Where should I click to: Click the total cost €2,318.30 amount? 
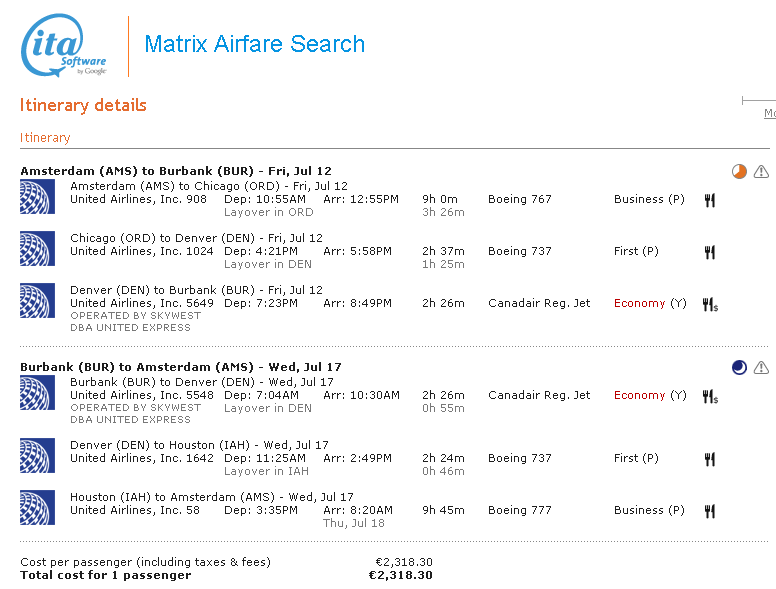400,575
